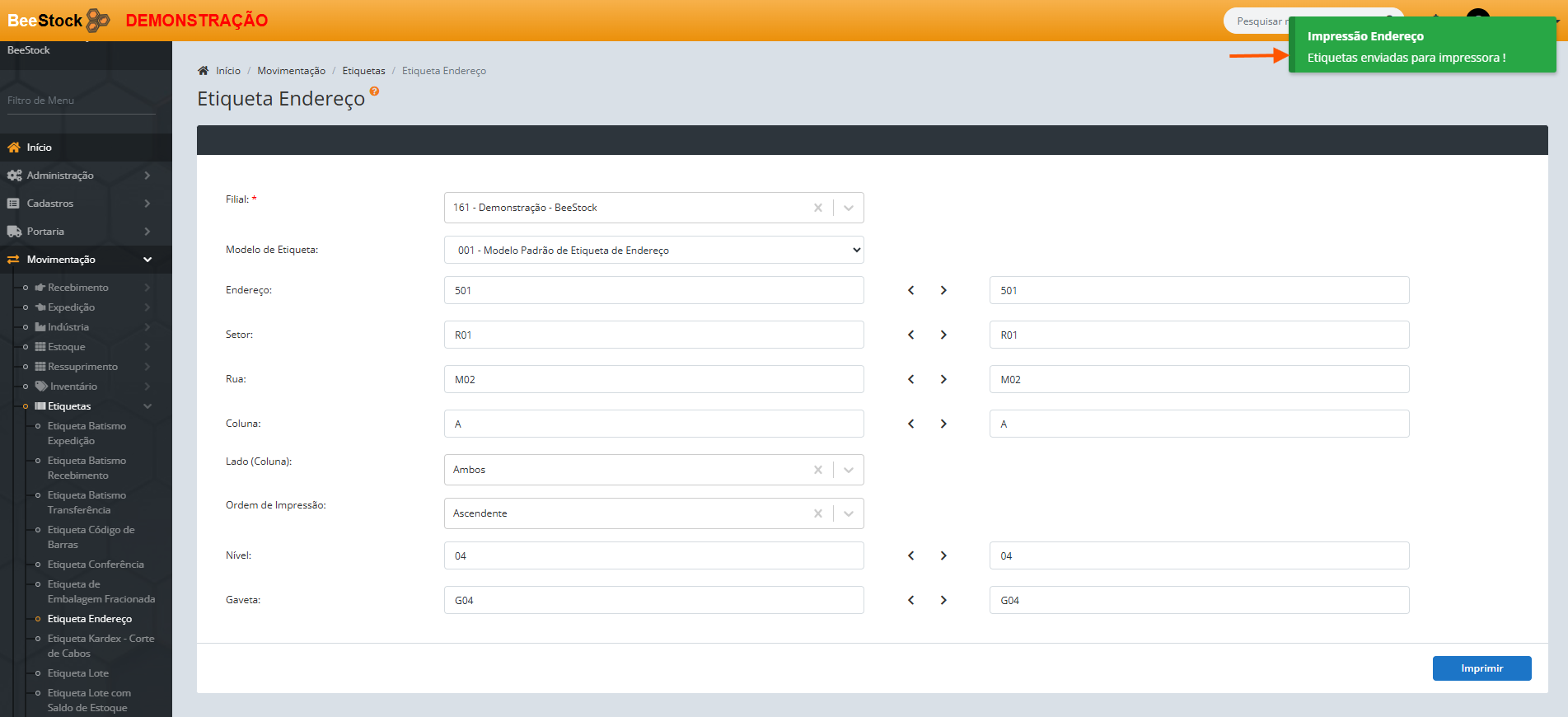This screenshot has width=1568, height=717.
Task: Clear the Lado (Coluna) Ambos selection
Action: click(x=817, y=470)
